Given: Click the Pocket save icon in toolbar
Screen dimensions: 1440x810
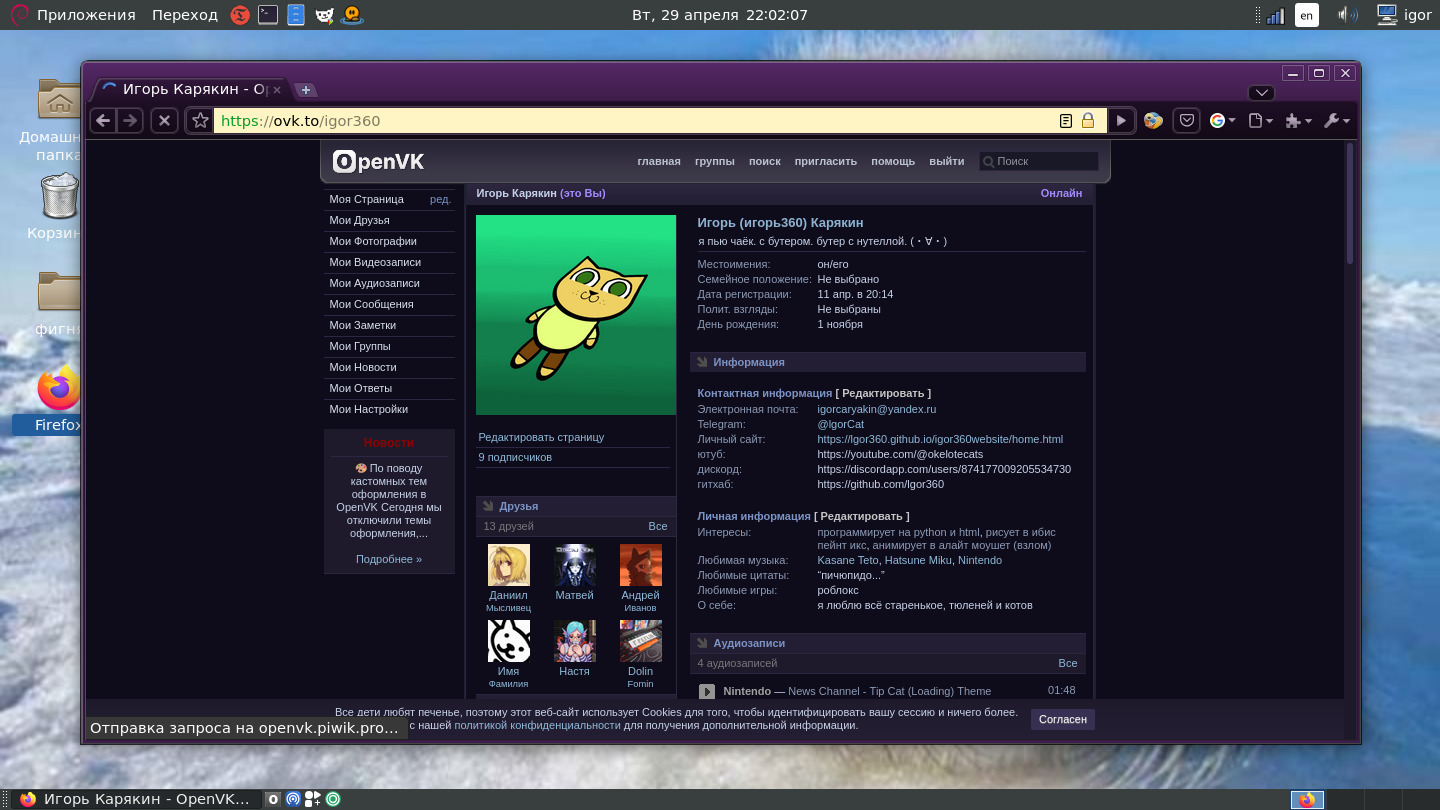Looking at the screenshot, I should point(1186,121).
